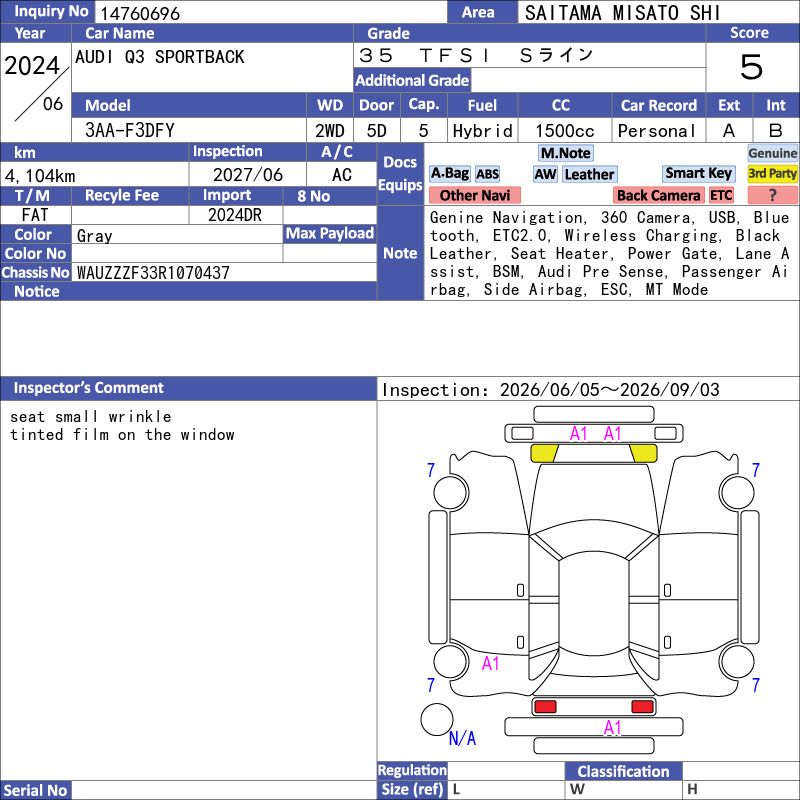Click the 7 beside the top-right wheel
The width and height of the screenshot is (800, 800).
tap(756, 469)
